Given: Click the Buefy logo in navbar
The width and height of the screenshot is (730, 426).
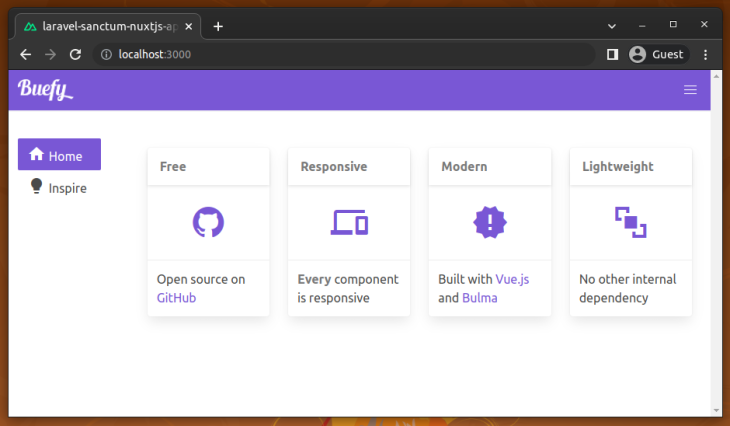Looking at the screenshot, I should 45,90.
